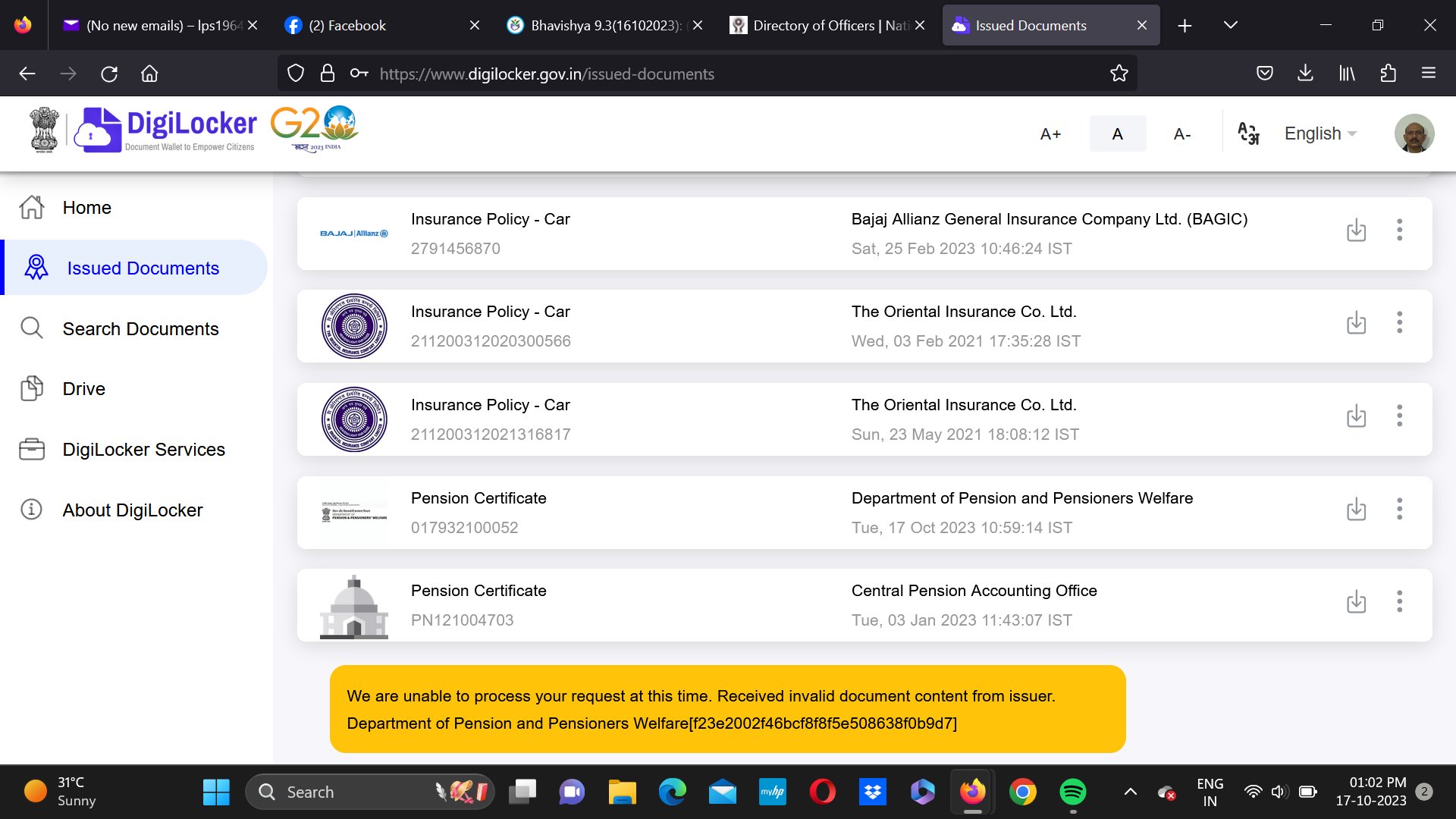
Task: Open the Firefox library icon
Action: click(1347, 74)
